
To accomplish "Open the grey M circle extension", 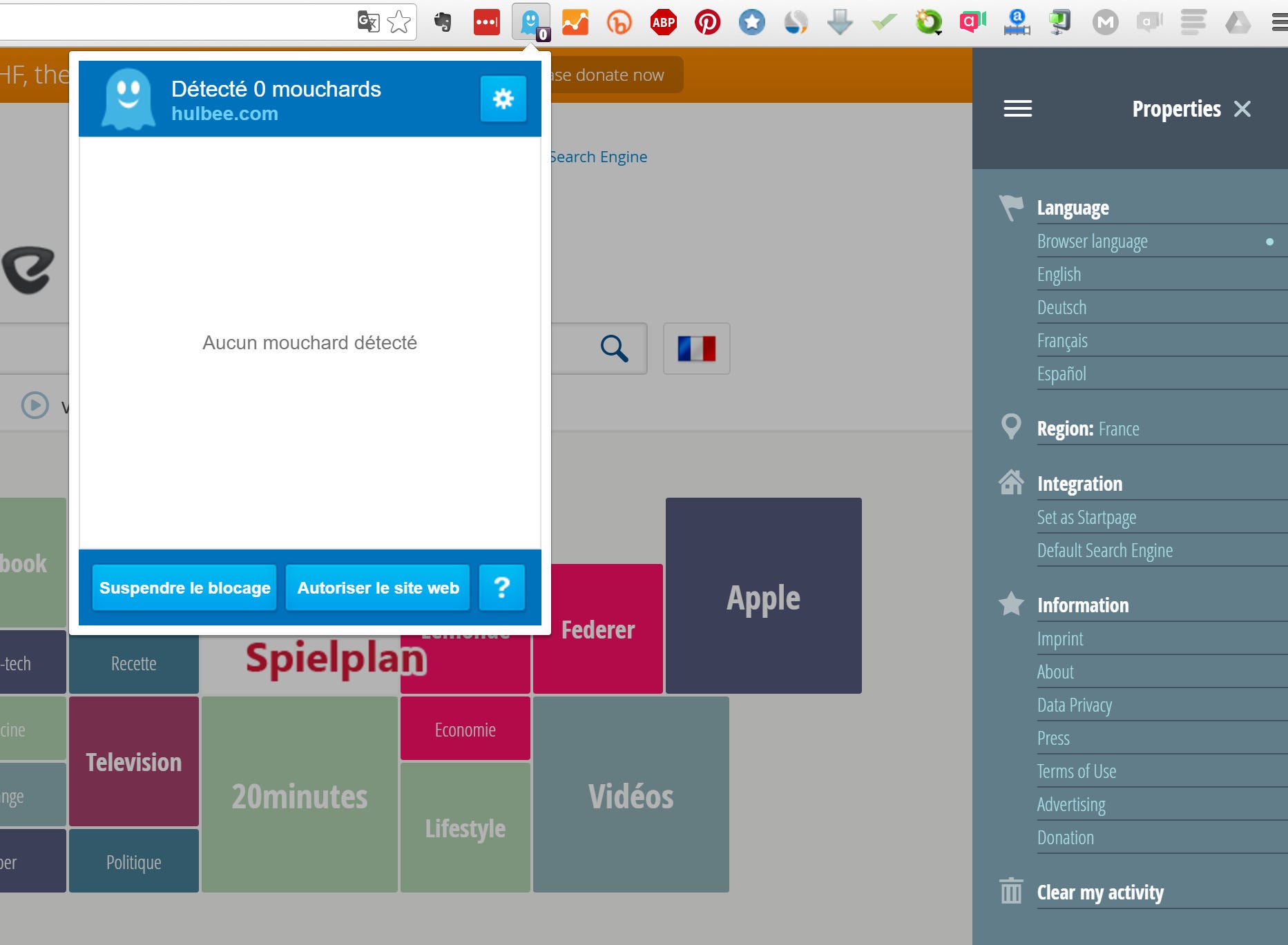I will (x=1106, y=22).
